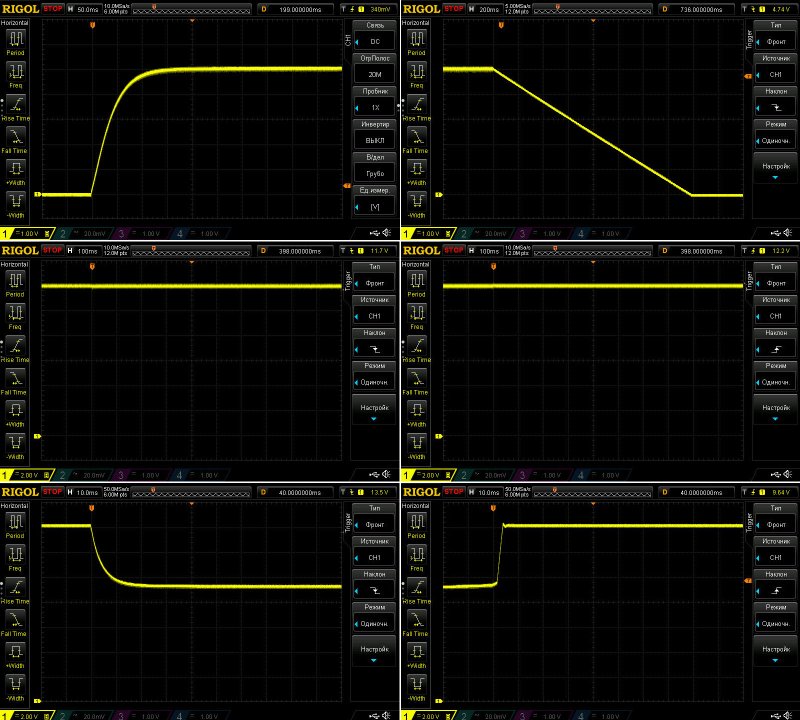The height and width of the screenshot is (720, 800).
Task: Click Наклон slope button in the 9.64V trigger capture
Action: 776,584
